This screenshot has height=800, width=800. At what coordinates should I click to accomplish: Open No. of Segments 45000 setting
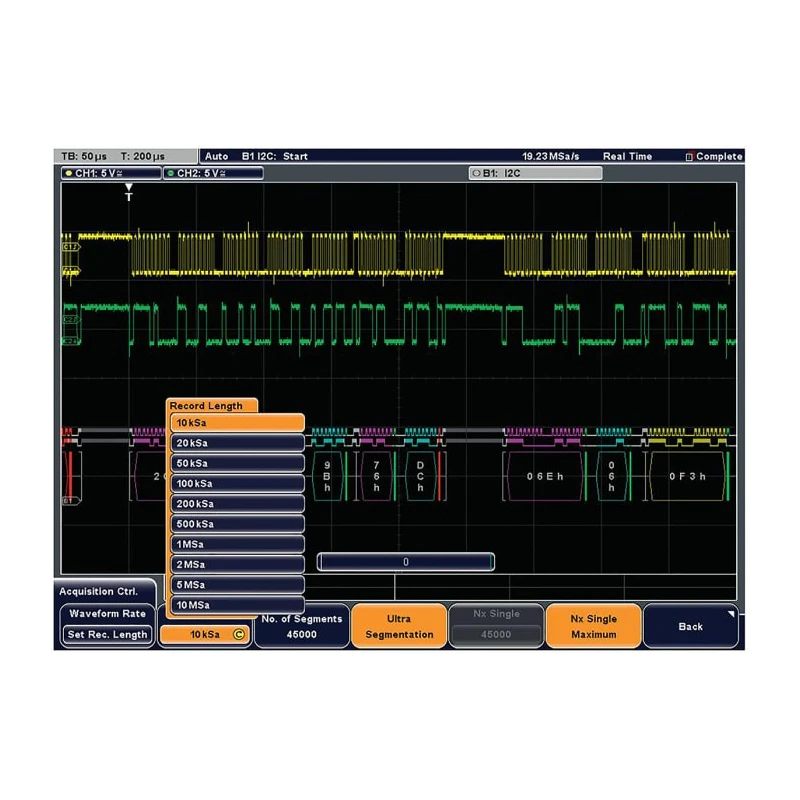click(302, 626)
